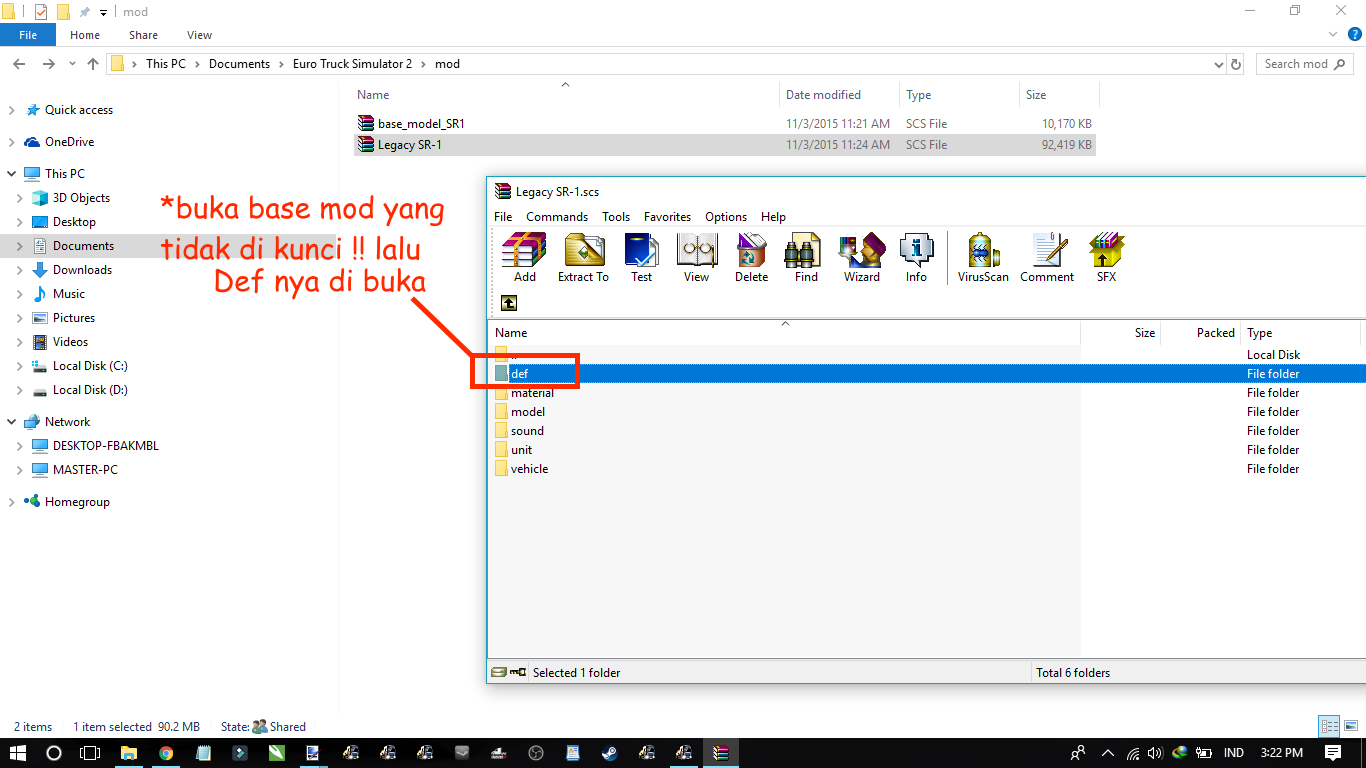Expand Homegroup in navigation pane
Image resolution: width=1366 pixels, height=768 pixels.
(x=11, y=502)
